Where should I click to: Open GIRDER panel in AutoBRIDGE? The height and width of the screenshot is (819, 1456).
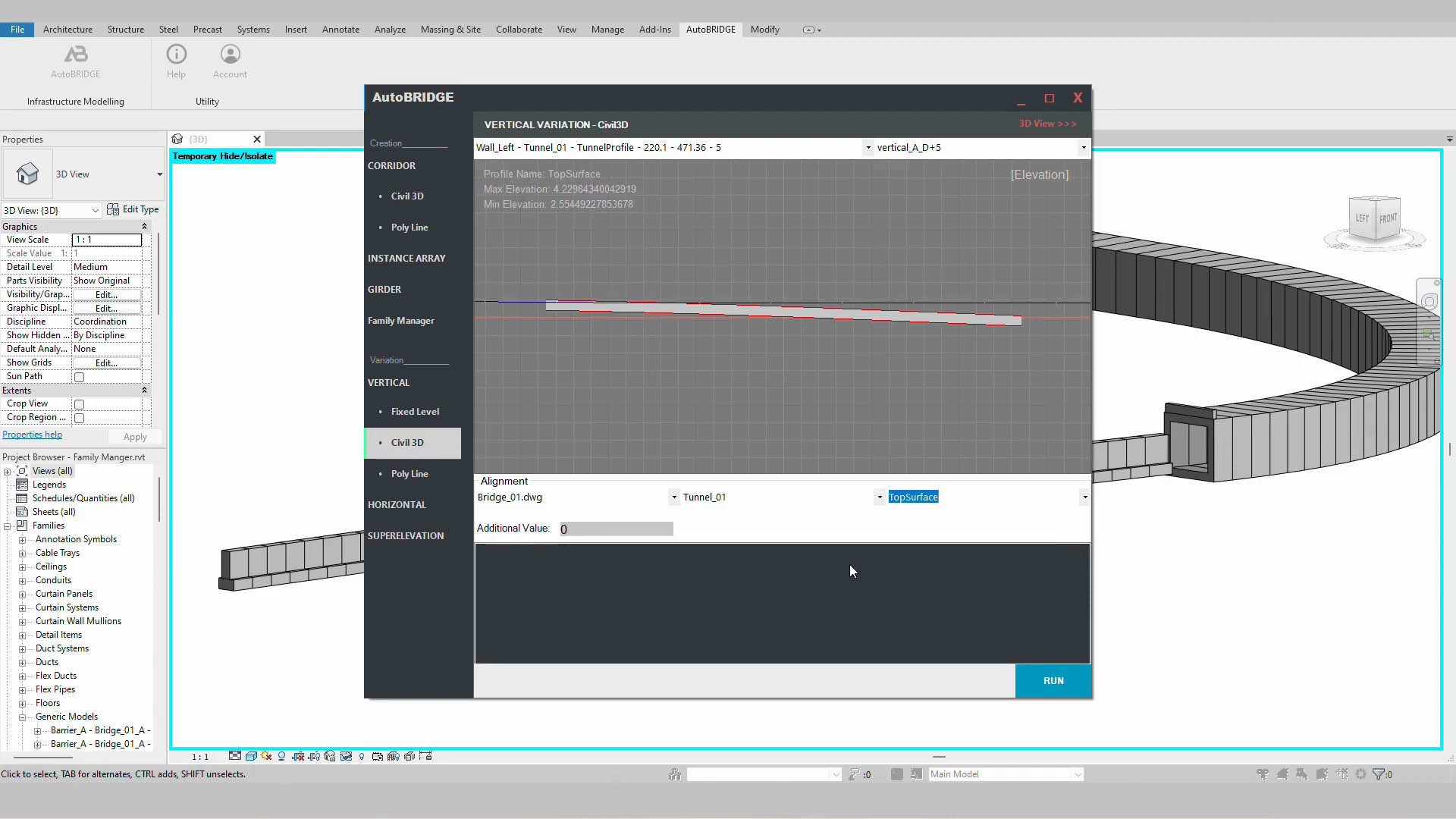[385, 289]
